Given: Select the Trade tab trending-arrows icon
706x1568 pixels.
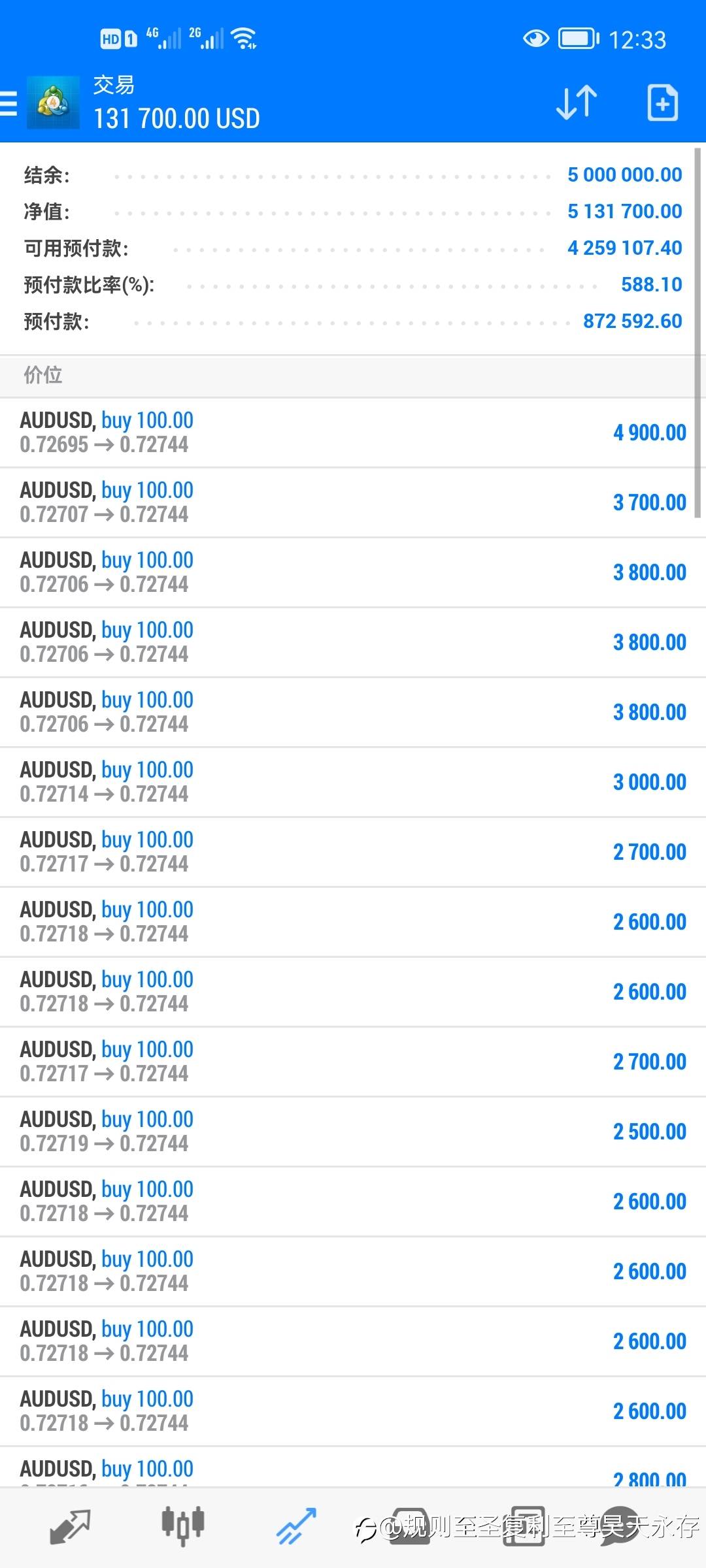Looking at the screenshot, I should [297, 1527].
